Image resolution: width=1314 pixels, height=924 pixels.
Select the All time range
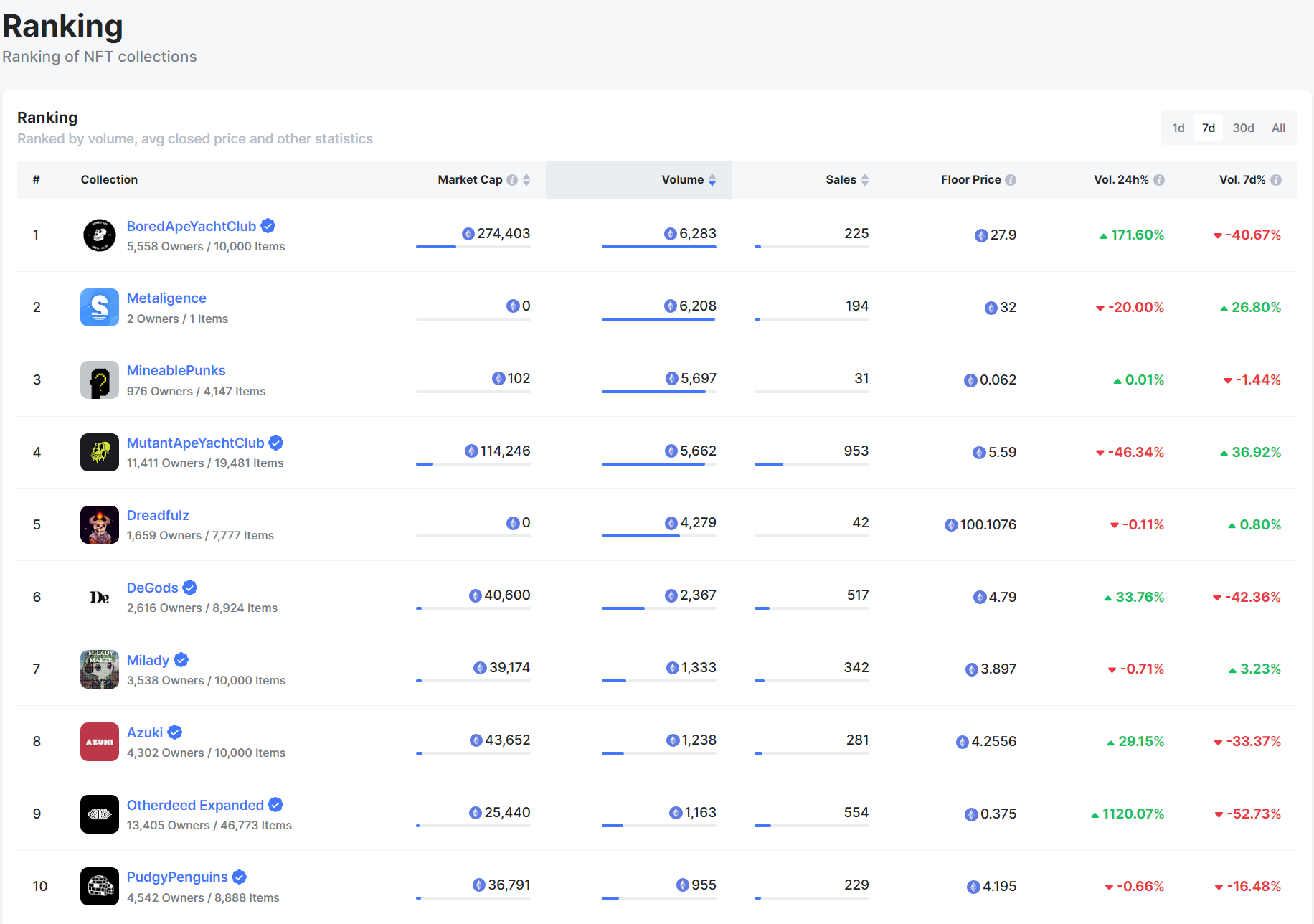click(x=1278, y=128)
